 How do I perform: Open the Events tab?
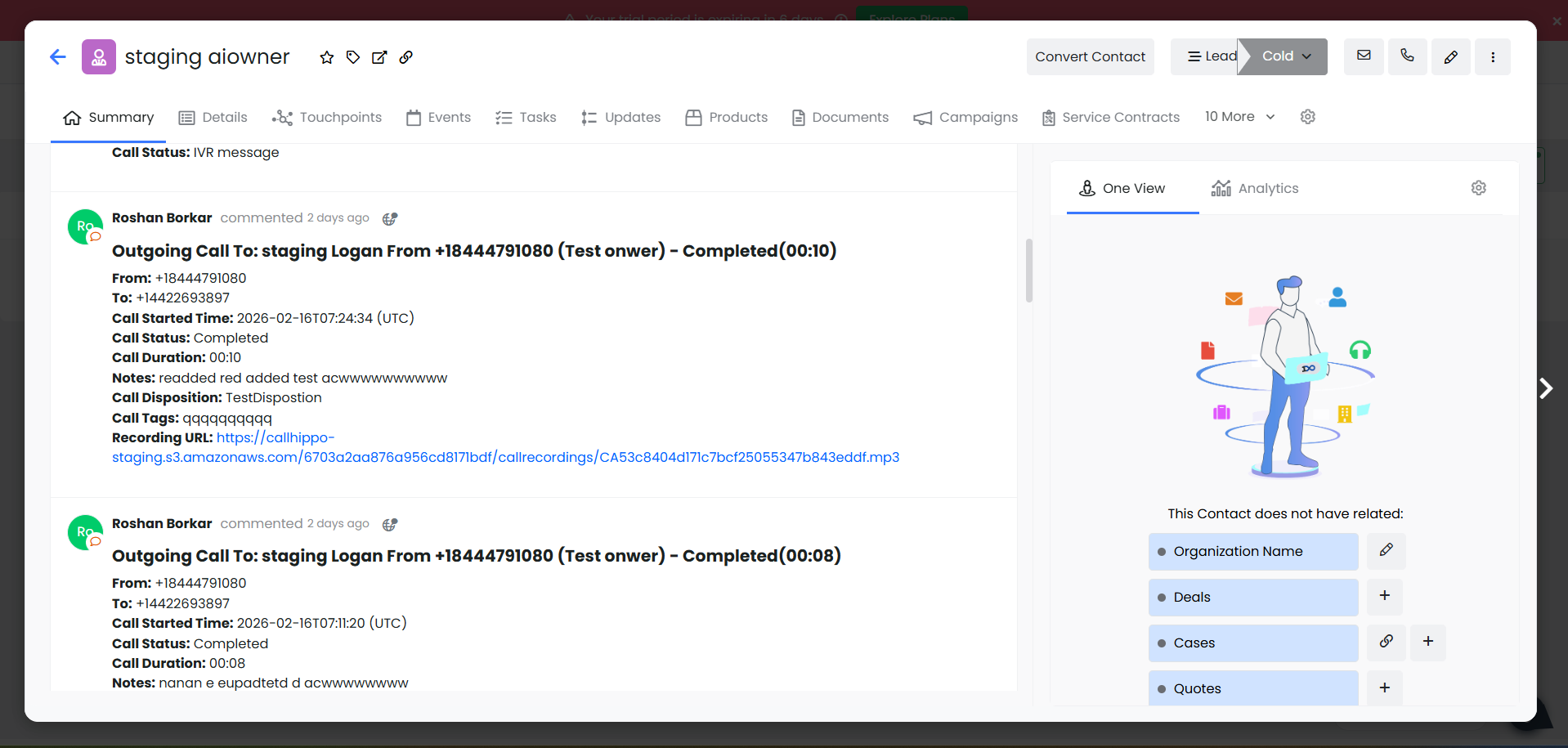(438, 118)
